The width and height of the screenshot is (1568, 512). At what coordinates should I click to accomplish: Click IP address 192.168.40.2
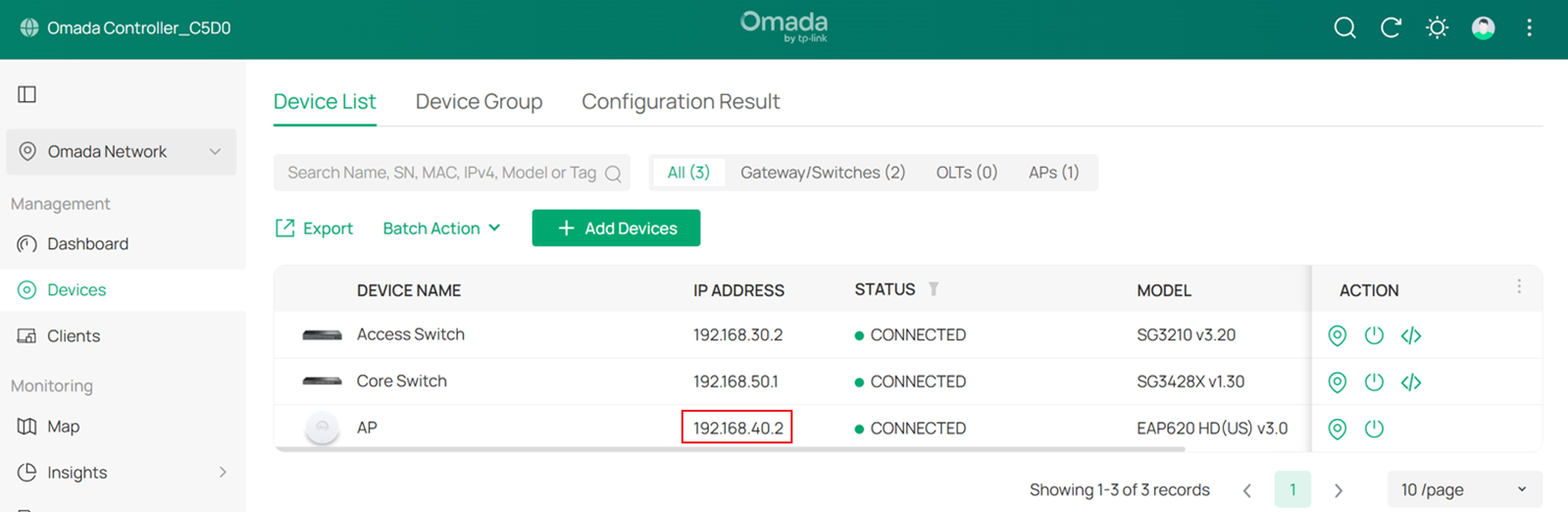(738, 429)
